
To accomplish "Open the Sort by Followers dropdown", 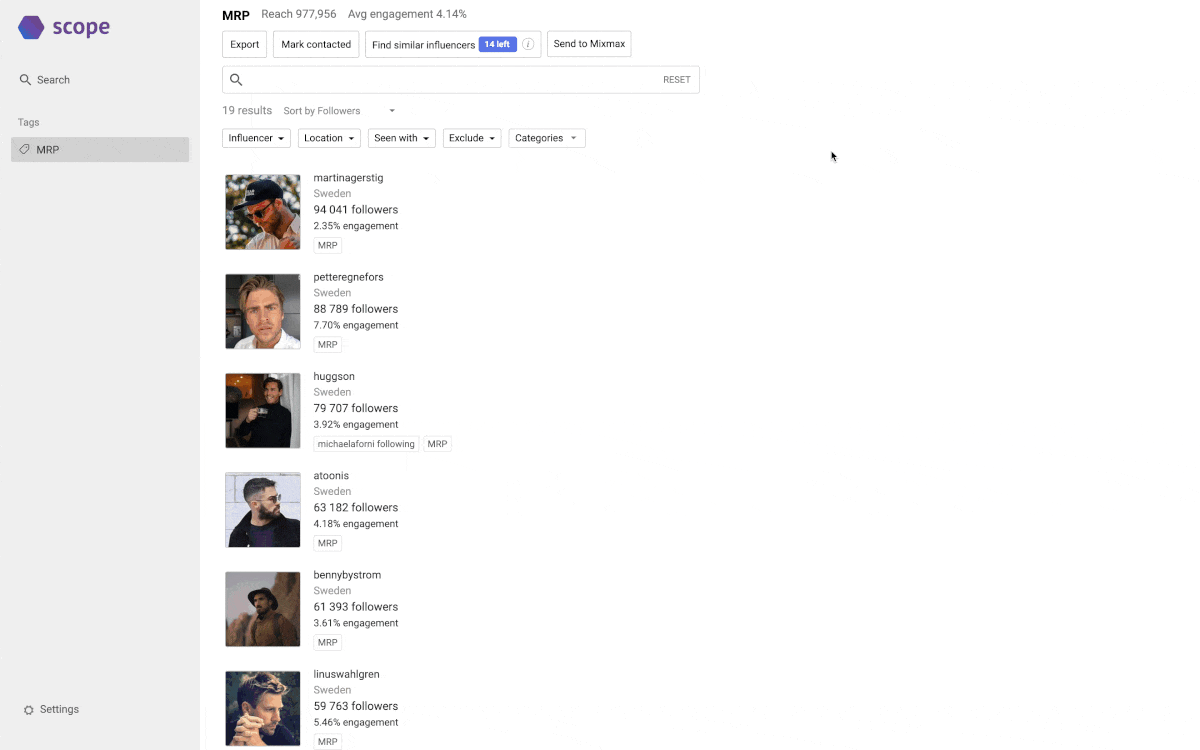I will point(340,111).
